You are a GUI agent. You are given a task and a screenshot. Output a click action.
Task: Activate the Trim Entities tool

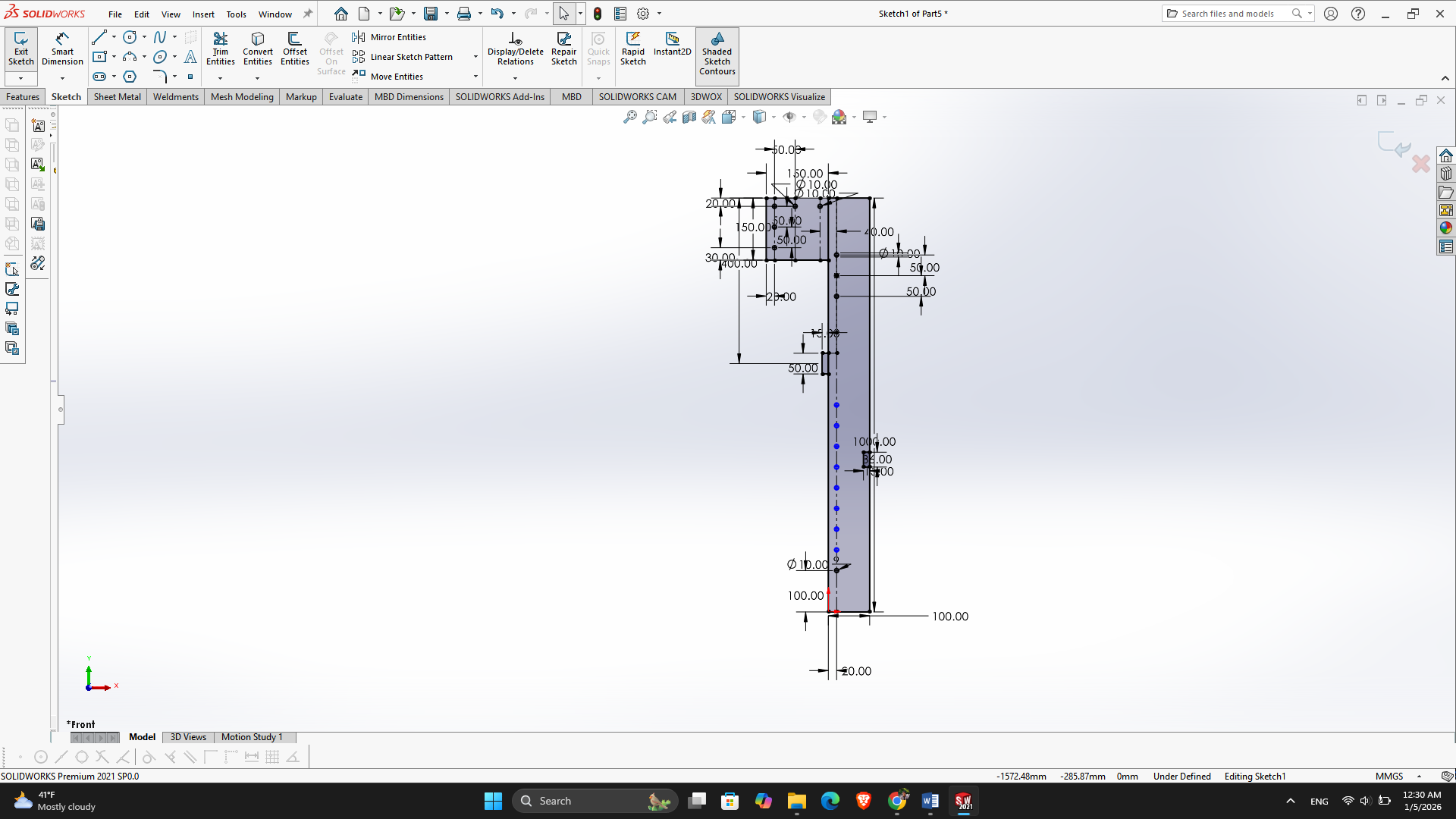point(220,49)
